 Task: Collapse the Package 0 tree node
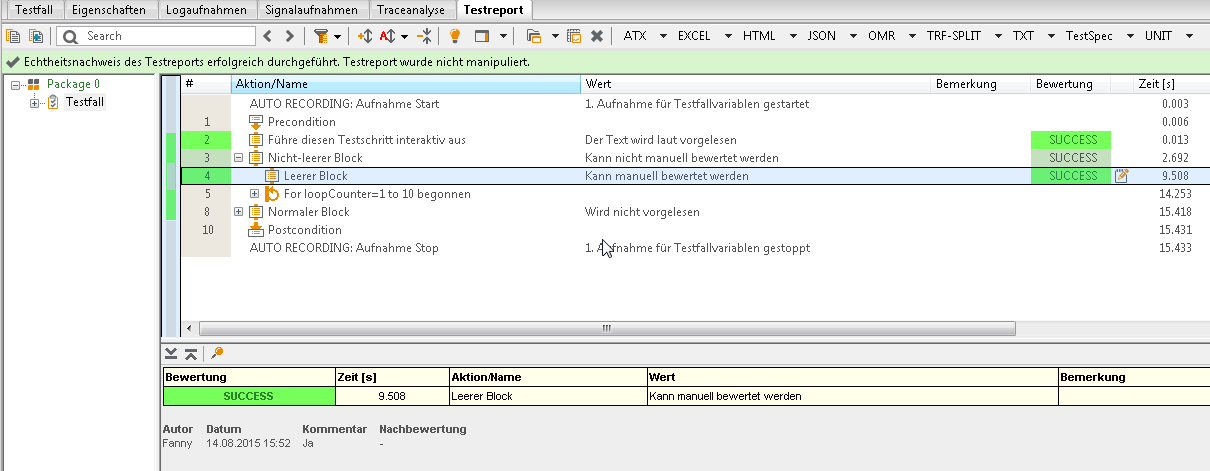pos(16,85)
